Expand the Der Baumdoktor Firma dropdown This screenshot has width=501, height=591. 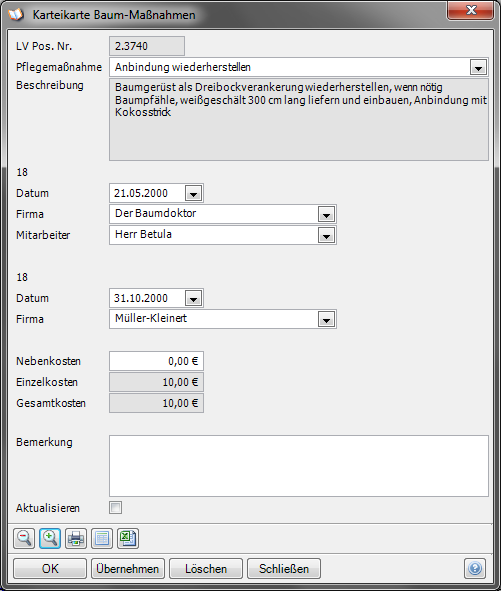326,214
